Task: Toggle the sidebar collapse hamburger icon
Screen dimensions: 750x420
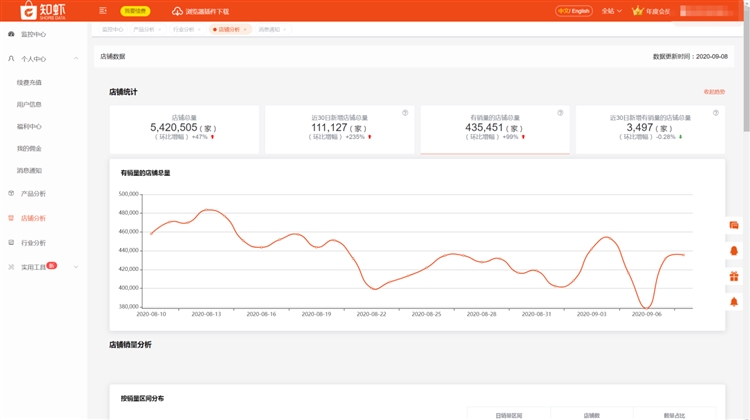Action: pyautogui.click(x=103, y=11)
